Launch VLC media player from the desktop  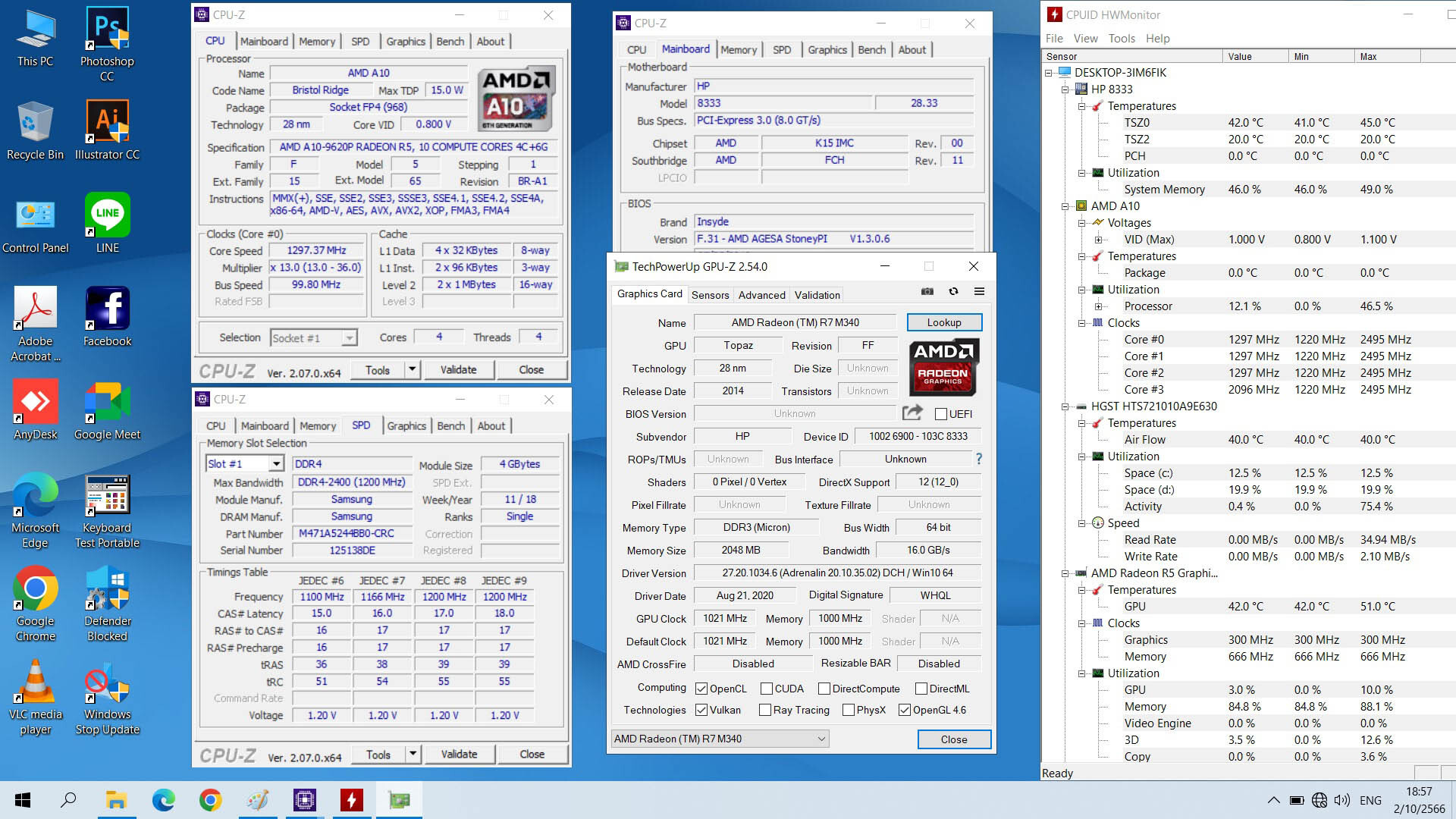pyautogui.click(x=36, y=698)
